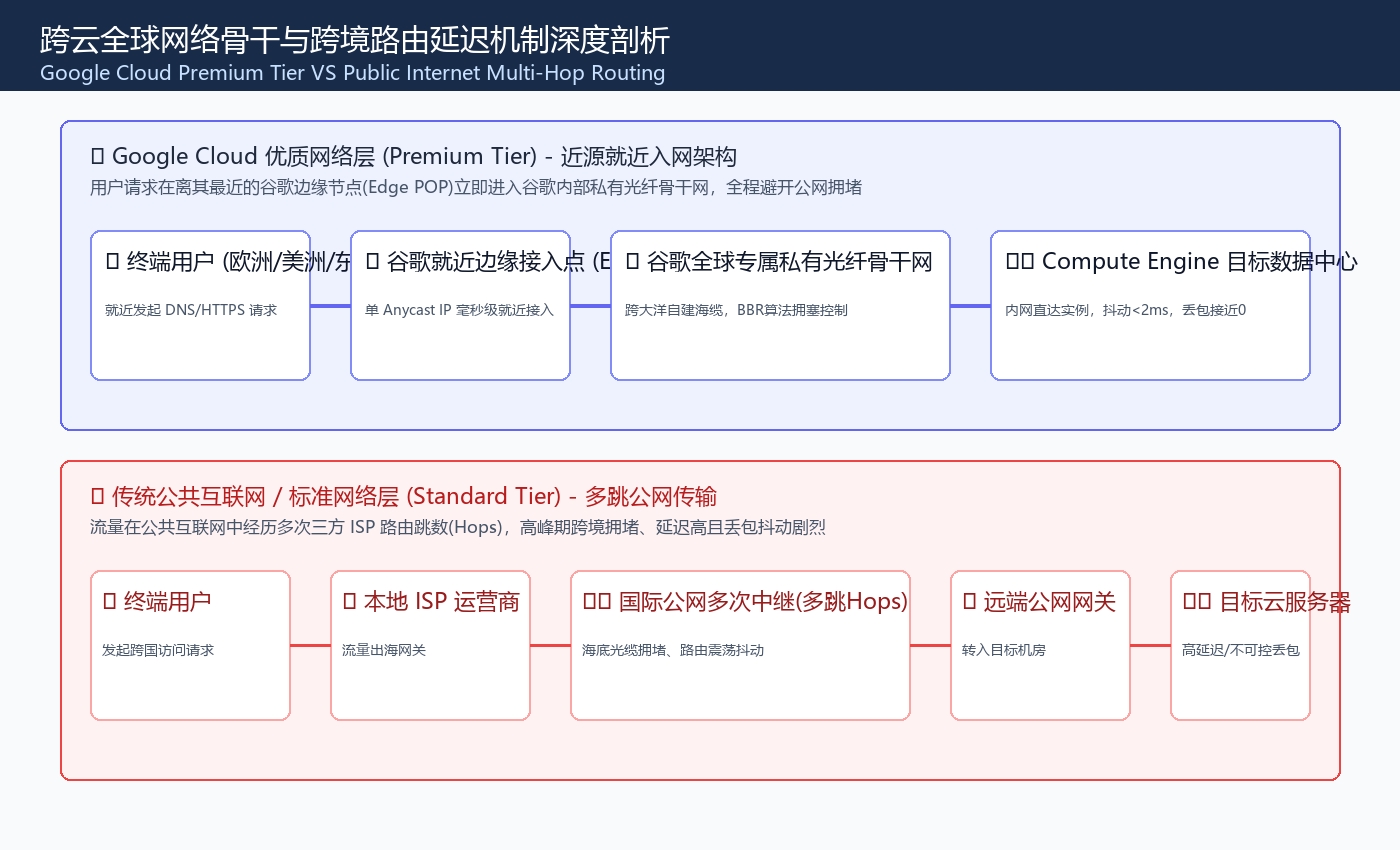The image size is (1400, 850).
Task: Click the node title 目标云服务器
Action: [1267, 601]
